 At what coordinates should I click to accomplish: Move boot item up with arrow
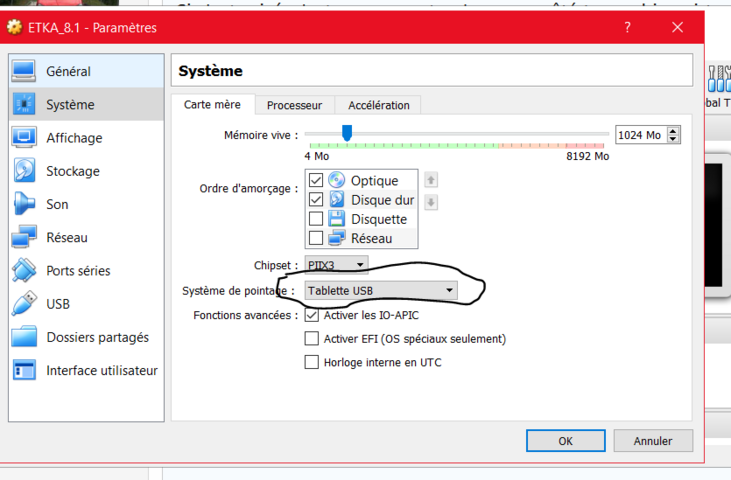point(431,180)
